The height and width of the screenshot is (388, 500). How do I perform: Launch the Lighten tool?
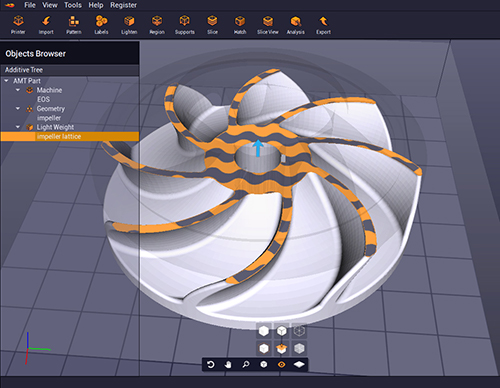pyautogui.click(x=129, y=24)
